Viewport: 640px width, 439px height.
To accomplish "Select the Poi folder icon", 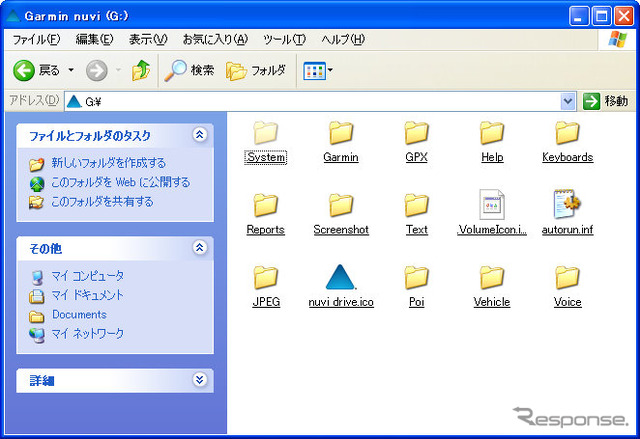I will pyautogui.click(x=416, y=277).
